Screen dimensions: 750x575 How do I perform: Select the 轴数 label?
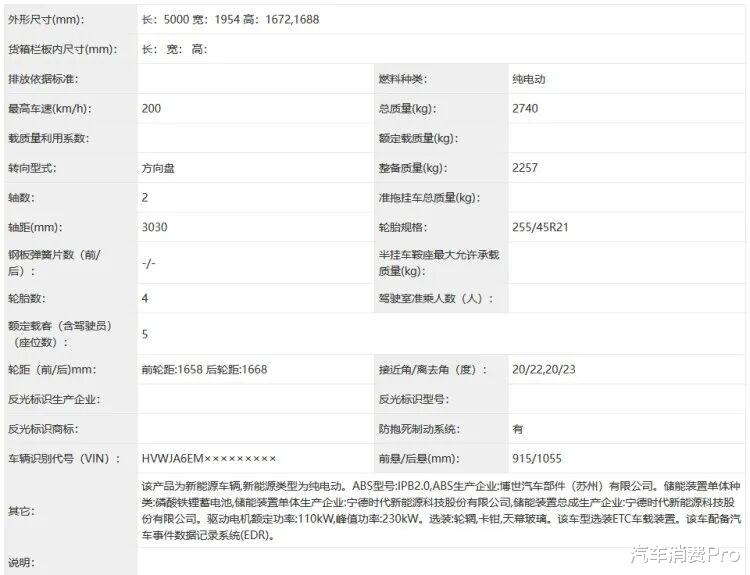tap(21, 198)
